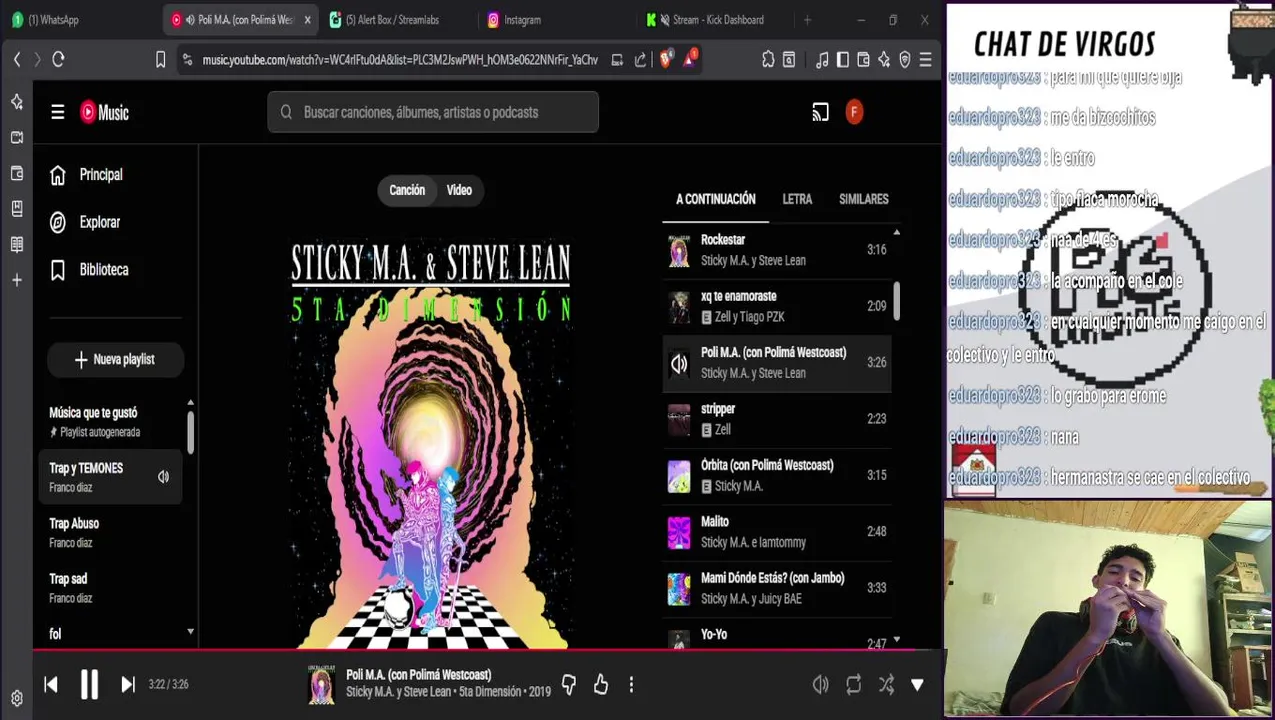The height and width of the screenshot is (720, 1275).
Task: Open the SIMILARES tab
Action: point(864,199)
